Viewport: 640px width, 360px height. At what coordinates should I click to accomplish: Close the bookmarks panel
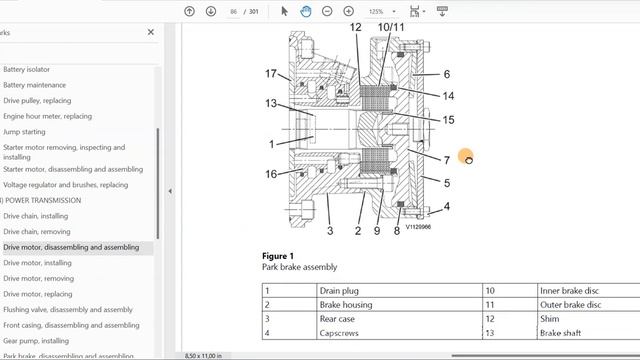click(151, 32)
